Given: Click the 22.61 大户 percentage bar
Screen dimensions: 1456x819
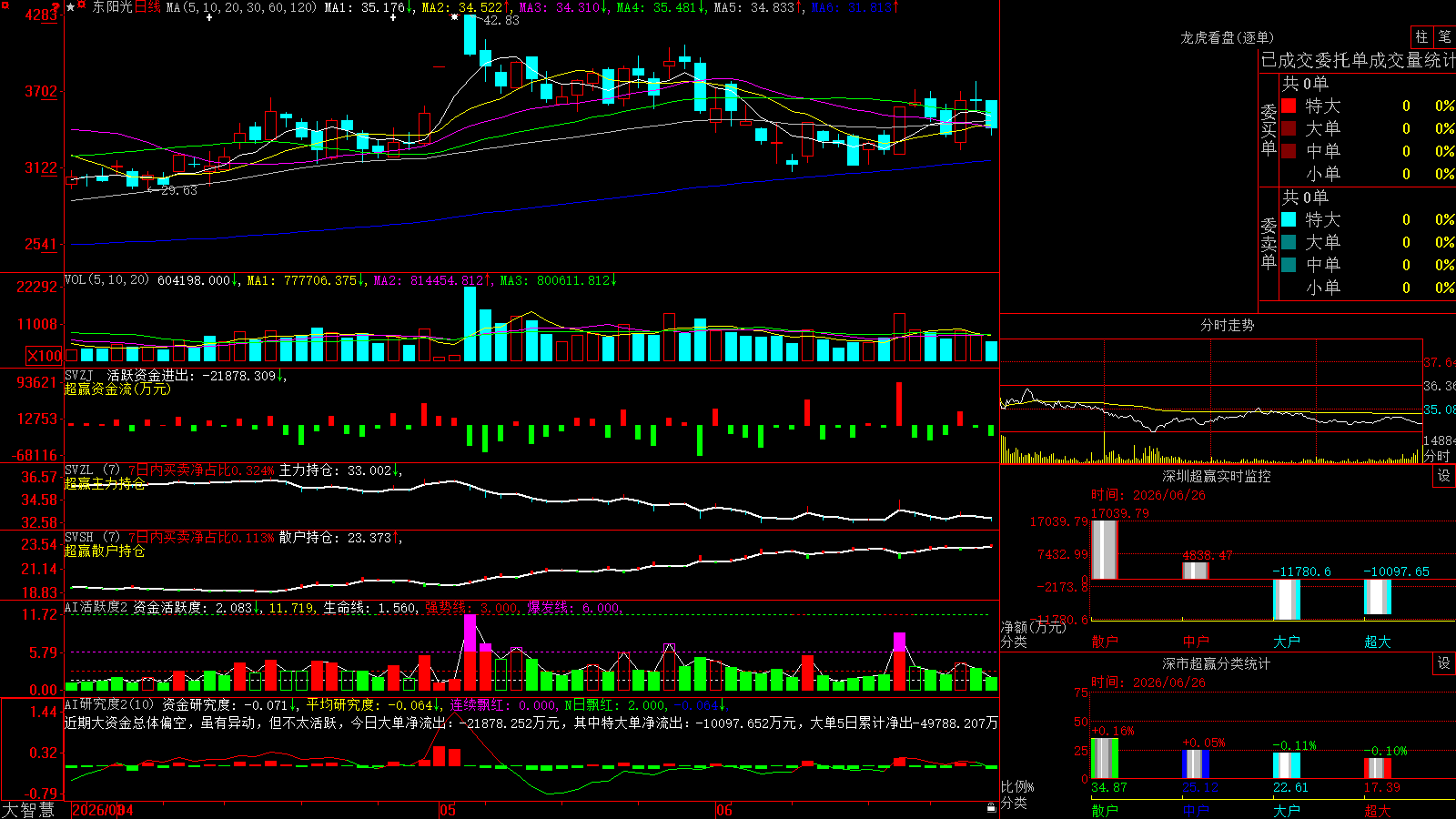Looking at the screenshot, I should coord(1286,766).
